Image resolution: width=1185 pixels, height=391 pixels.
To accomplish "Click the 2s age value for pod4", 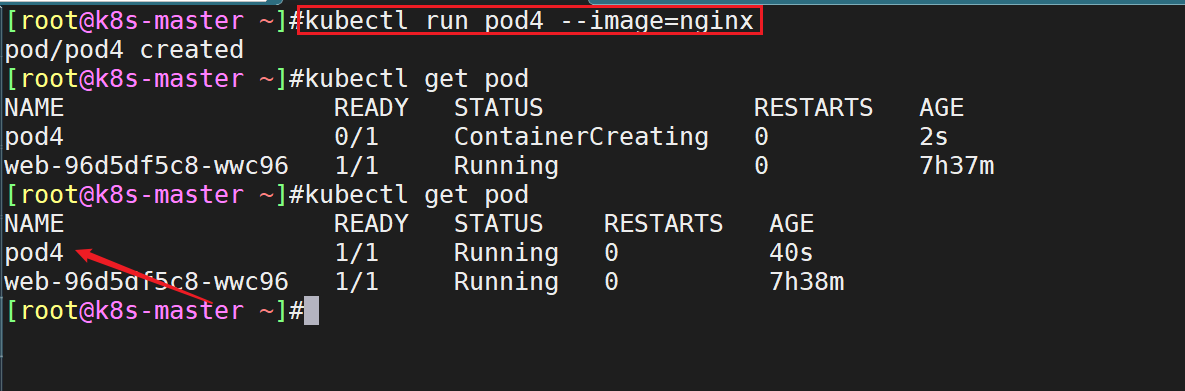I will (933, 137).
